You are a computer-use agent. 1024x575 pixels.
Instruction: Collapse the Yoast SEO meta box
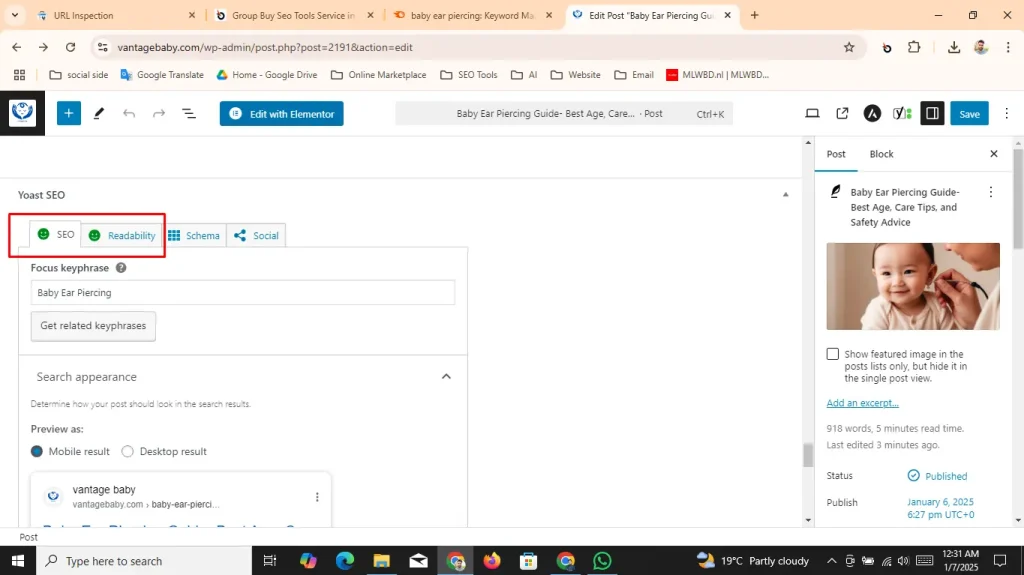[x=785, y=195]
